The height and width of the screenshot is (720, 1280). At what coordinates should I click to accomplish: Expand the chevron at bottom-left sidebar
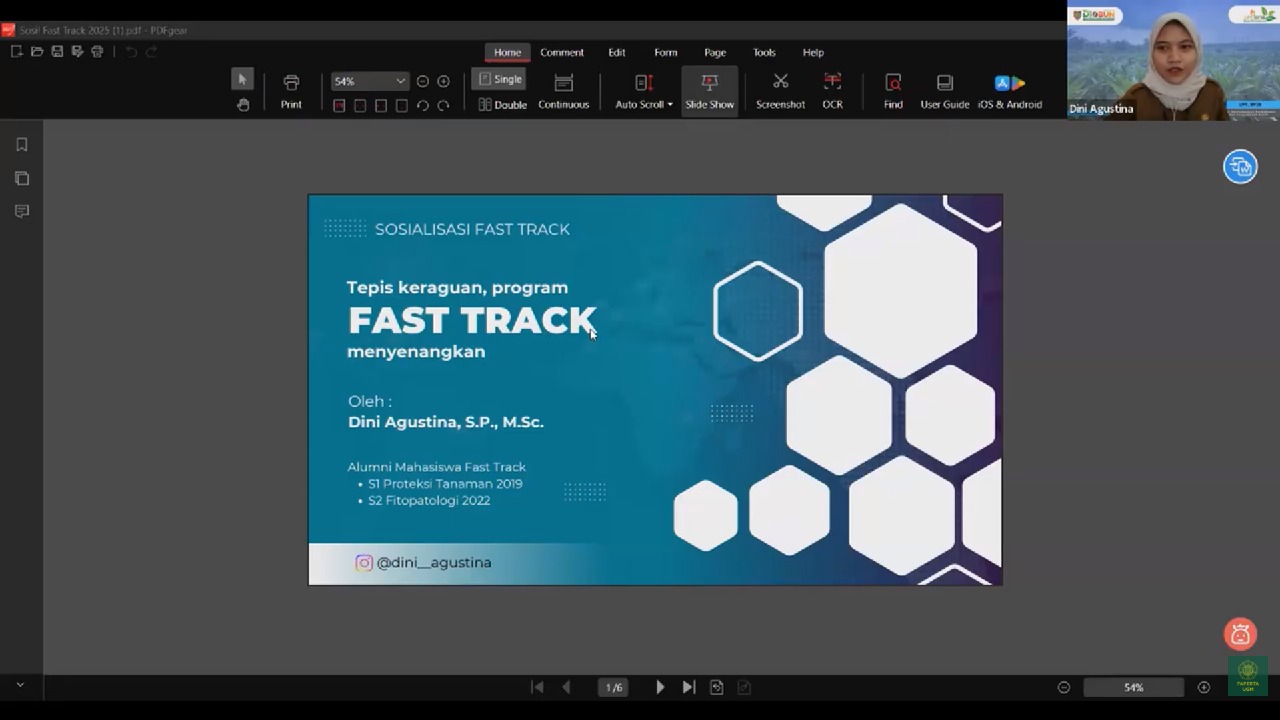20,685
